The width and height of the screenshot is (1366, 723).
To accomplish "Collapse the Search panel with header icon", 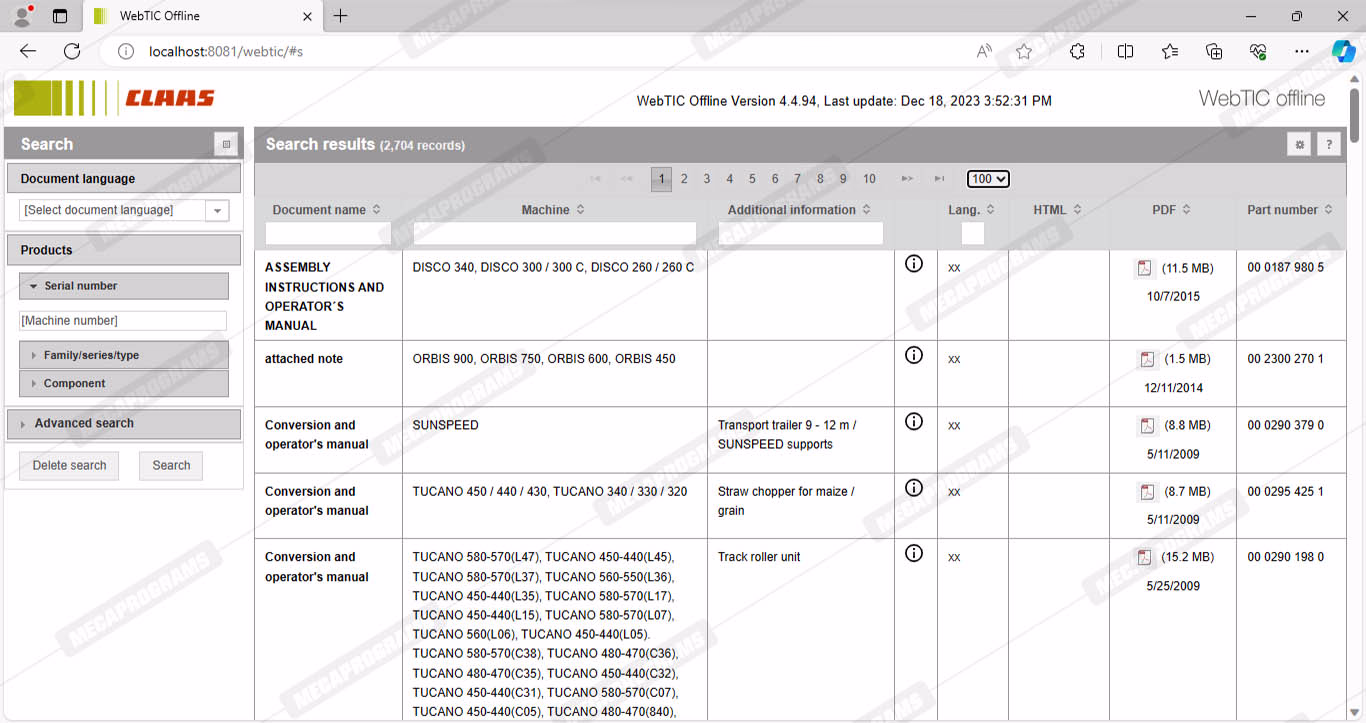I will (x=226, y=145).
